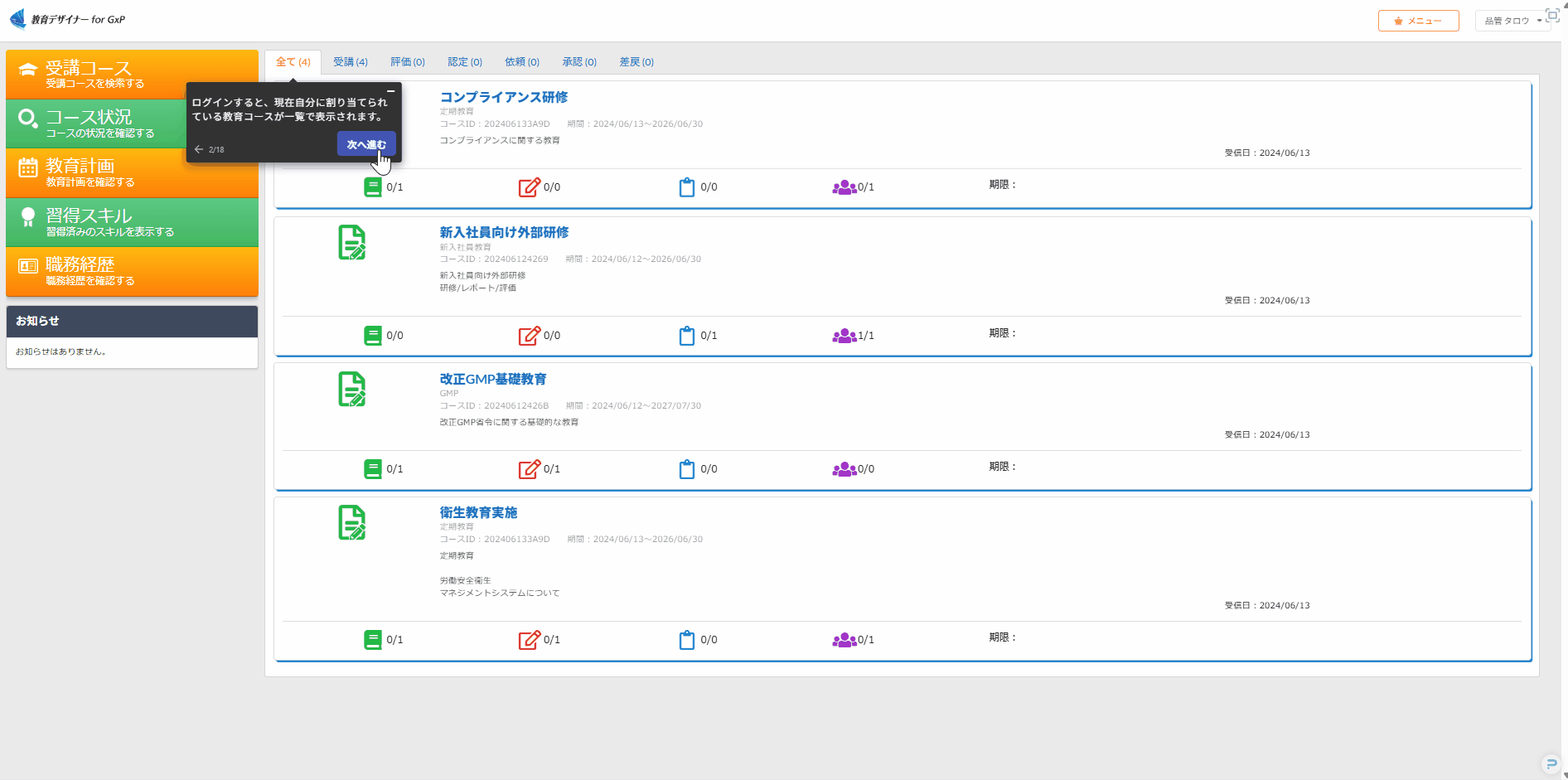The width and height of the screenshot is (1568, 780).
Task: Open the 習得スキル sidebar menu
Action: pyautogui.click(x=132, y=222)
